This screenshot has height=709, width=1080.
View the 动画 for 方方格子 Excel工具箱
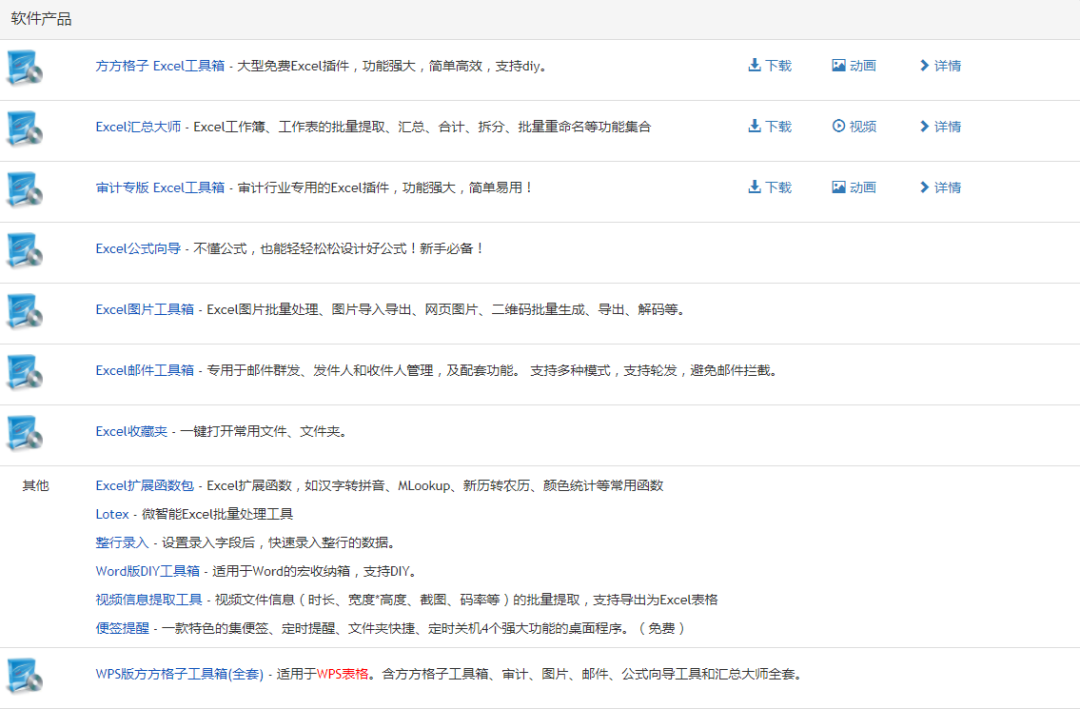coord(854,66)
